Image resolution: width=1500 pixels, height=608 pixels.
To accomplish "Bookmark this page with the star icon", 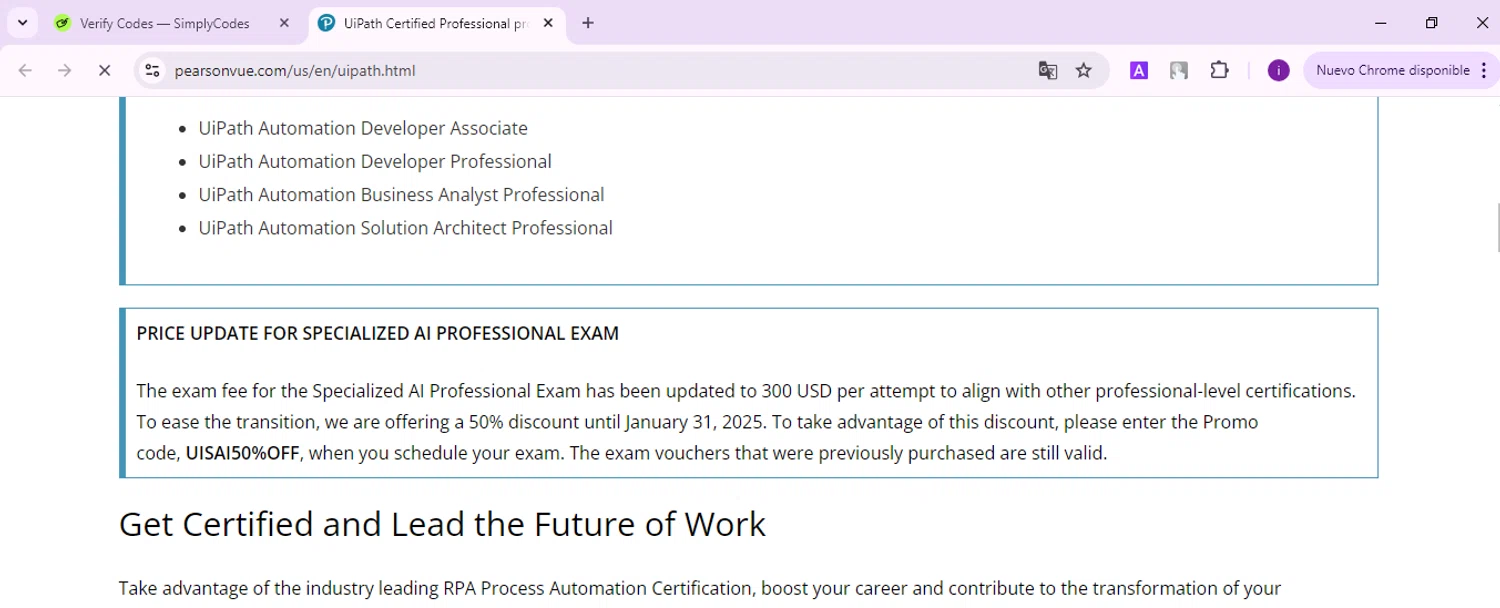I will (1083, 70).
